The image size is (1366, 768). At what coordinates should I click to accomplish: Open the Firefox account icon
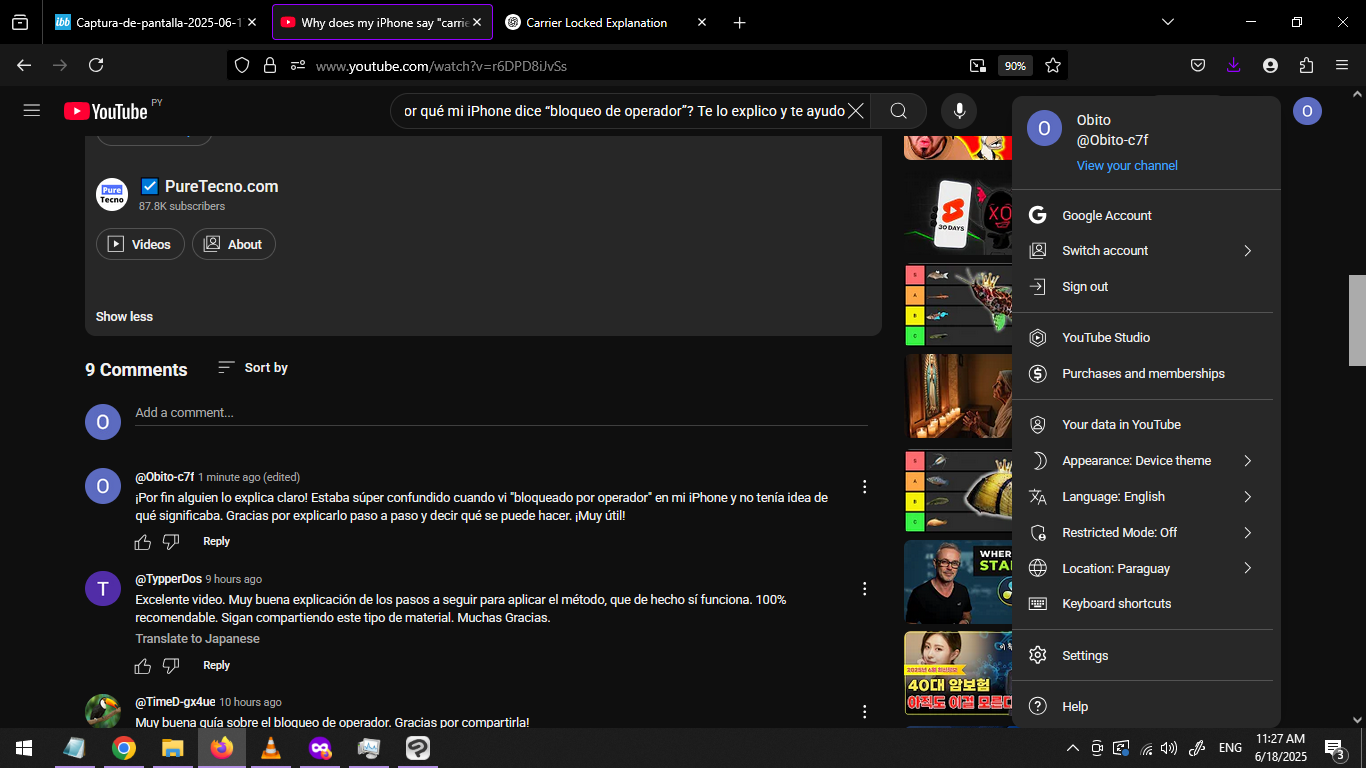click(x=1270, y=65)
